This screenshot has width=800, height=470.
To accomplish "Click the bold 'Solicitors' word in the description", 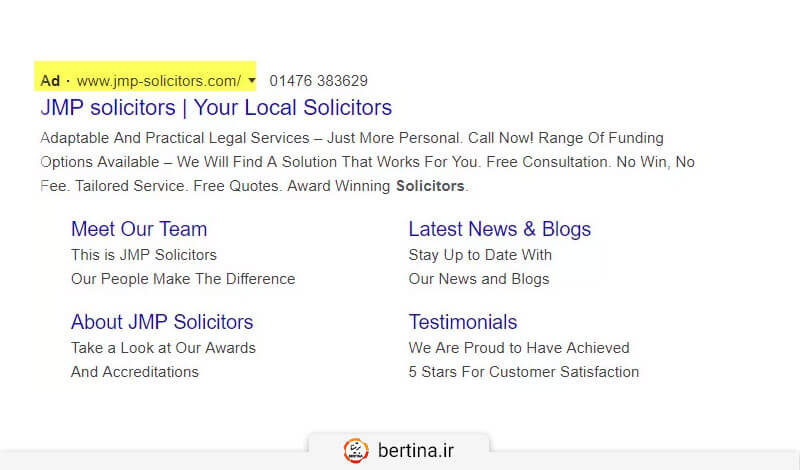I will click(430, 186).
